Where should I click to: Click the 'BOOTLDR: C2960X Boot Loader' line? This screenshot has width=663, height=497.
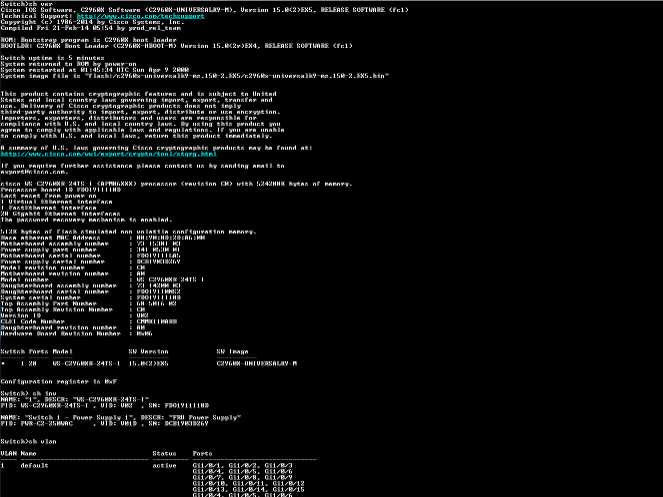[x=176, y=46]
